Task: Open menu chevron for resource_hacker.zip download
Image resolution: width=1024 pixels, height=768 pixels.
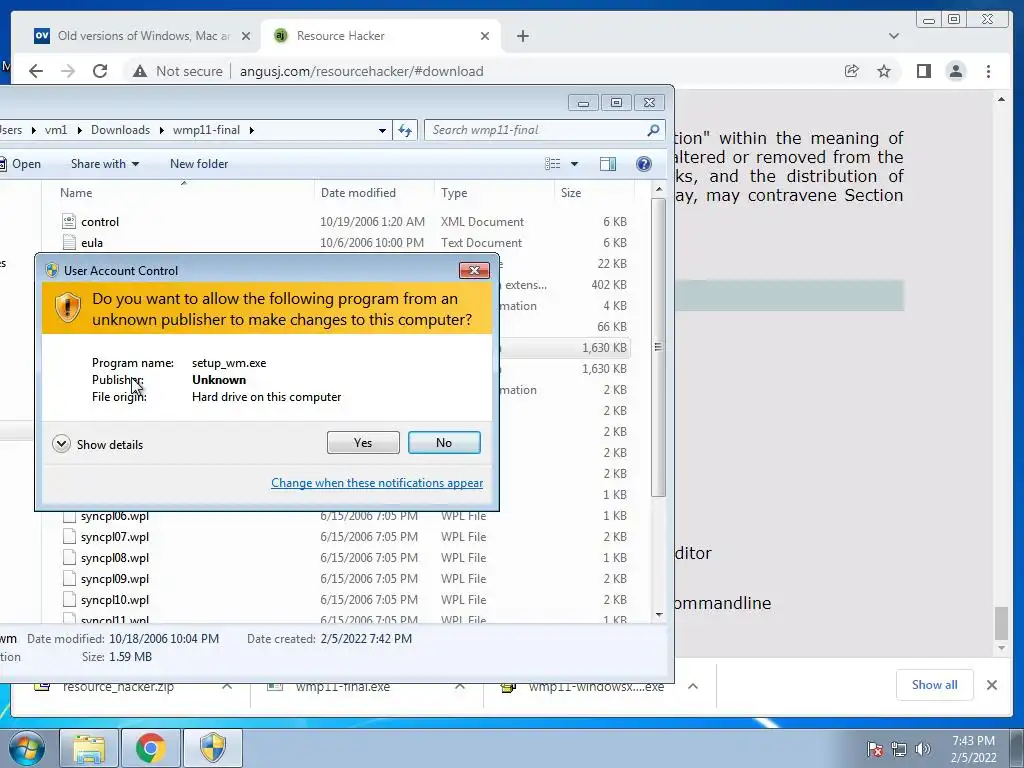Action: [x=227, y=686]
